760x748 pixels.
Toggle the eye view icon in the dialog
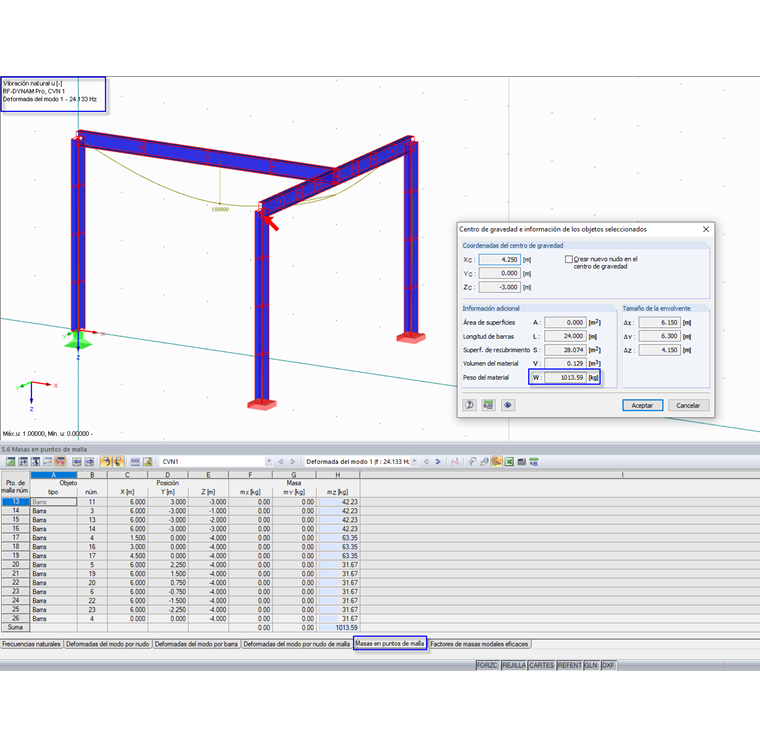[x=507, y=405]
